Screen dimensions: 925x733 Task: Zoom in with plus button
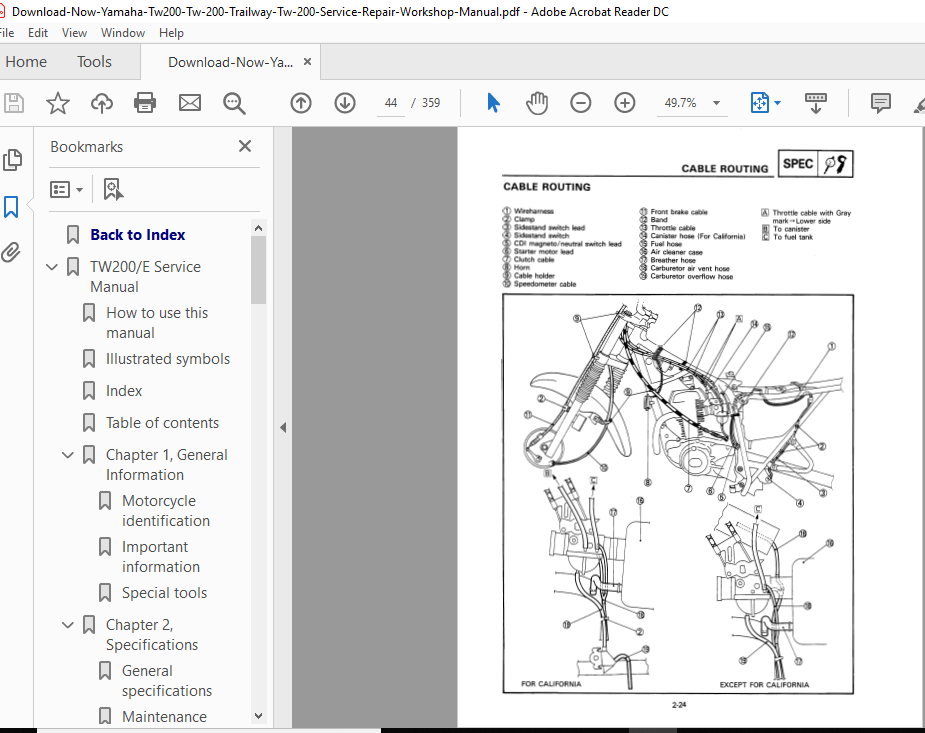[625, 103]
